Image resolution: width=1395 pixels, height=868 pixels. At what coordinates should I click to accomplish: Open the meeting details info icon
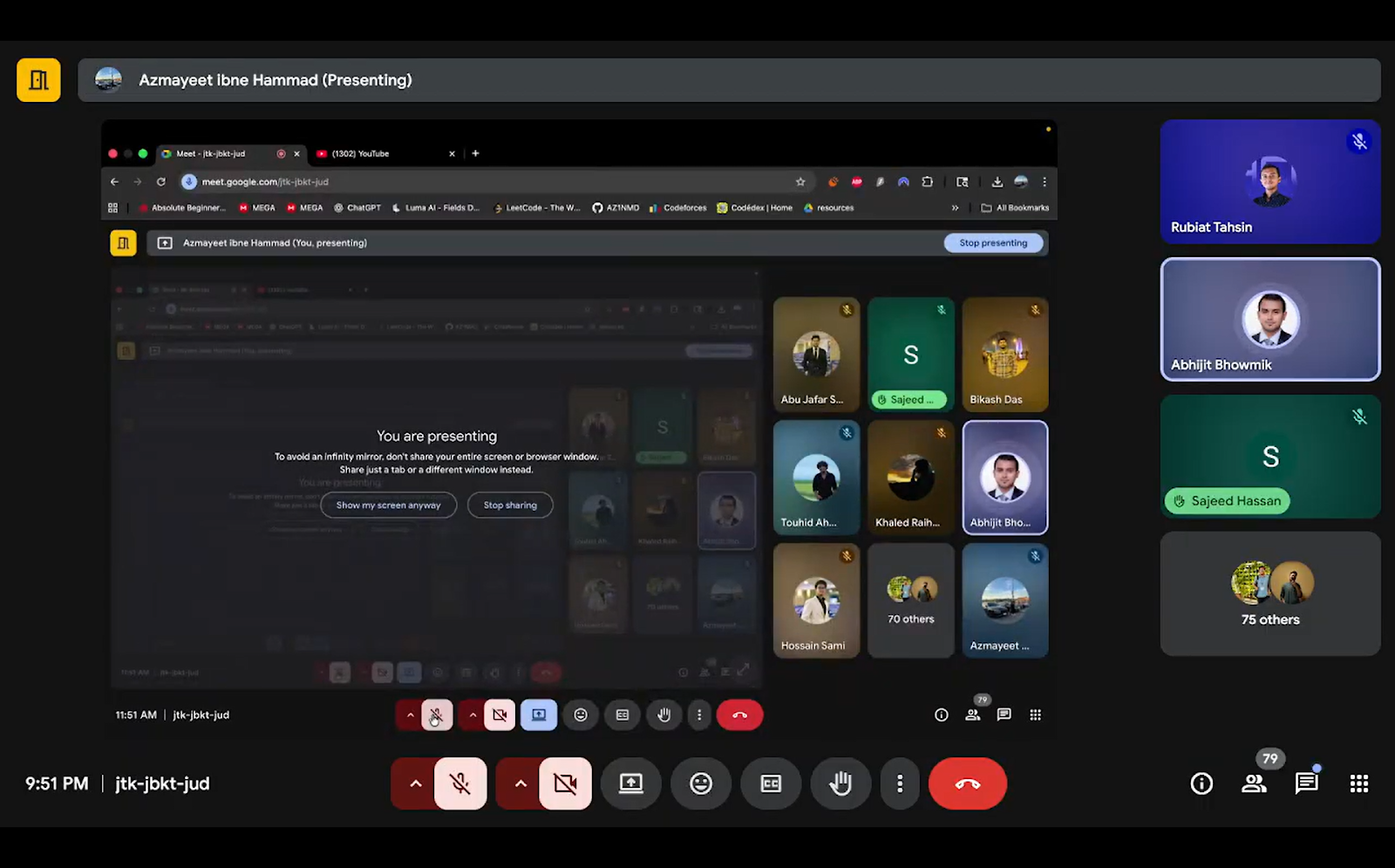pyautogui.click(x=1201, y=783)
